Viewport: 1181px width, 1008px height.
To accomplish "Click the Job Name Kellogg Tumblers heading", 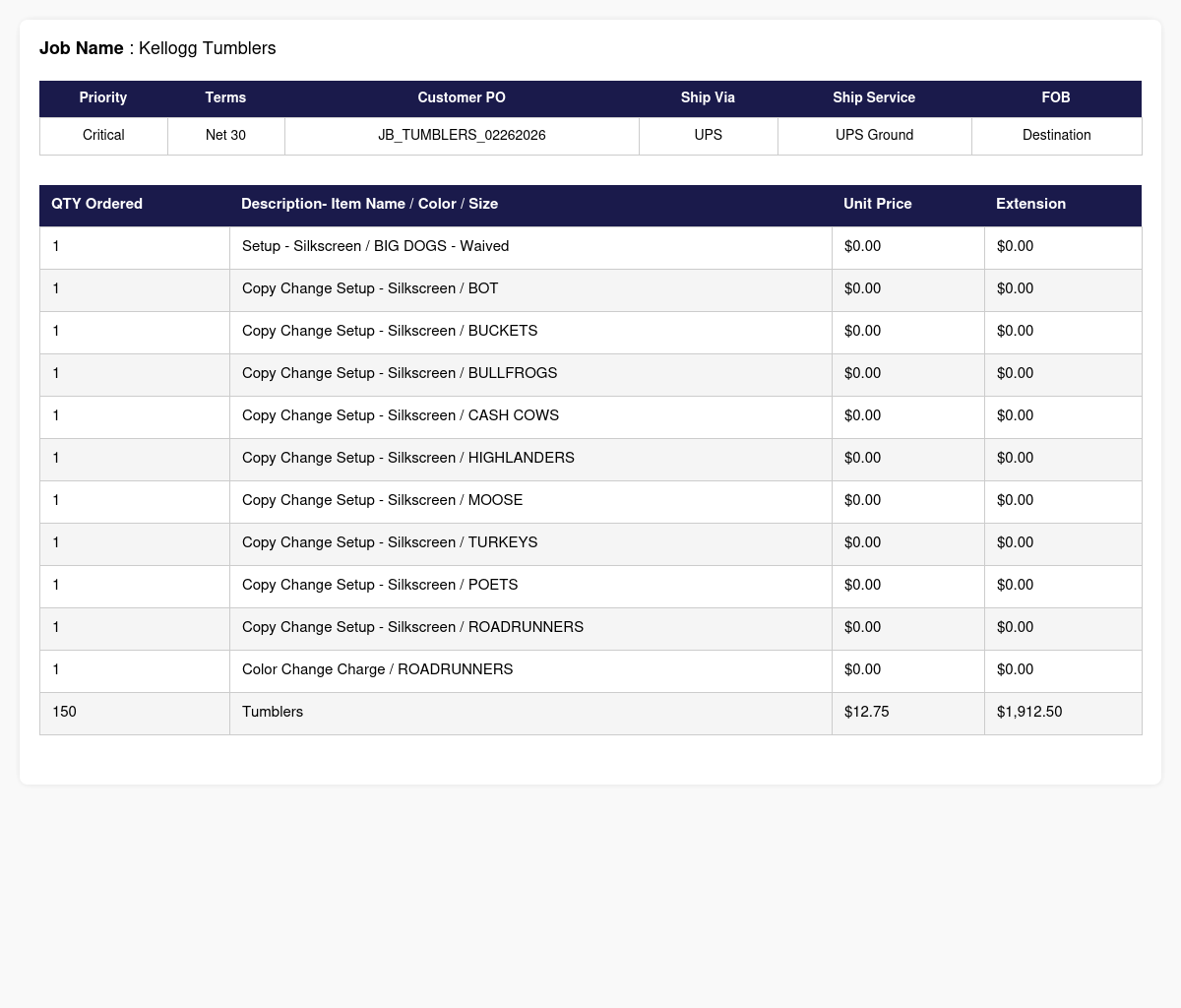I will click(x=157, y=48).
